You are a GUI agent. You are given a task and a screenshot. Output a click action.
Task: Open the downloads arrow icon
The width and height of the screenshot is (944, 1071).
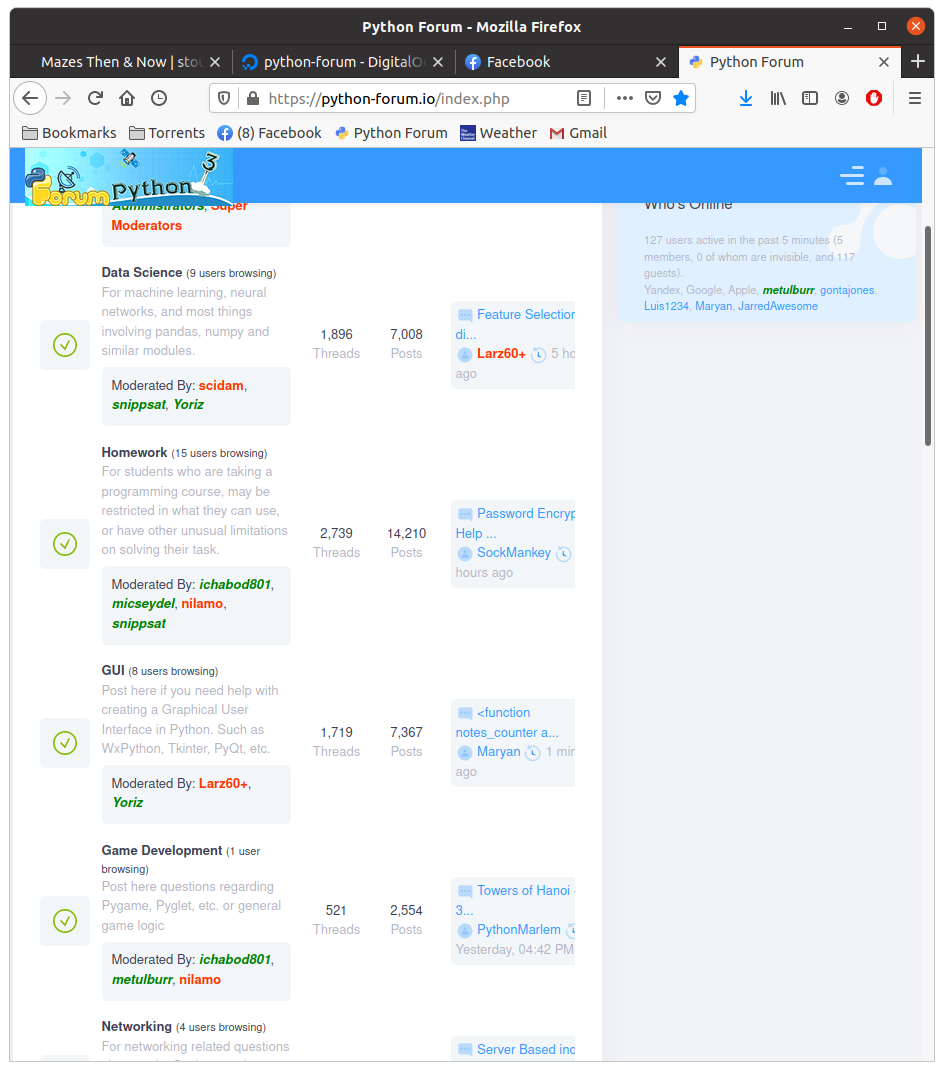click(746, 98)
